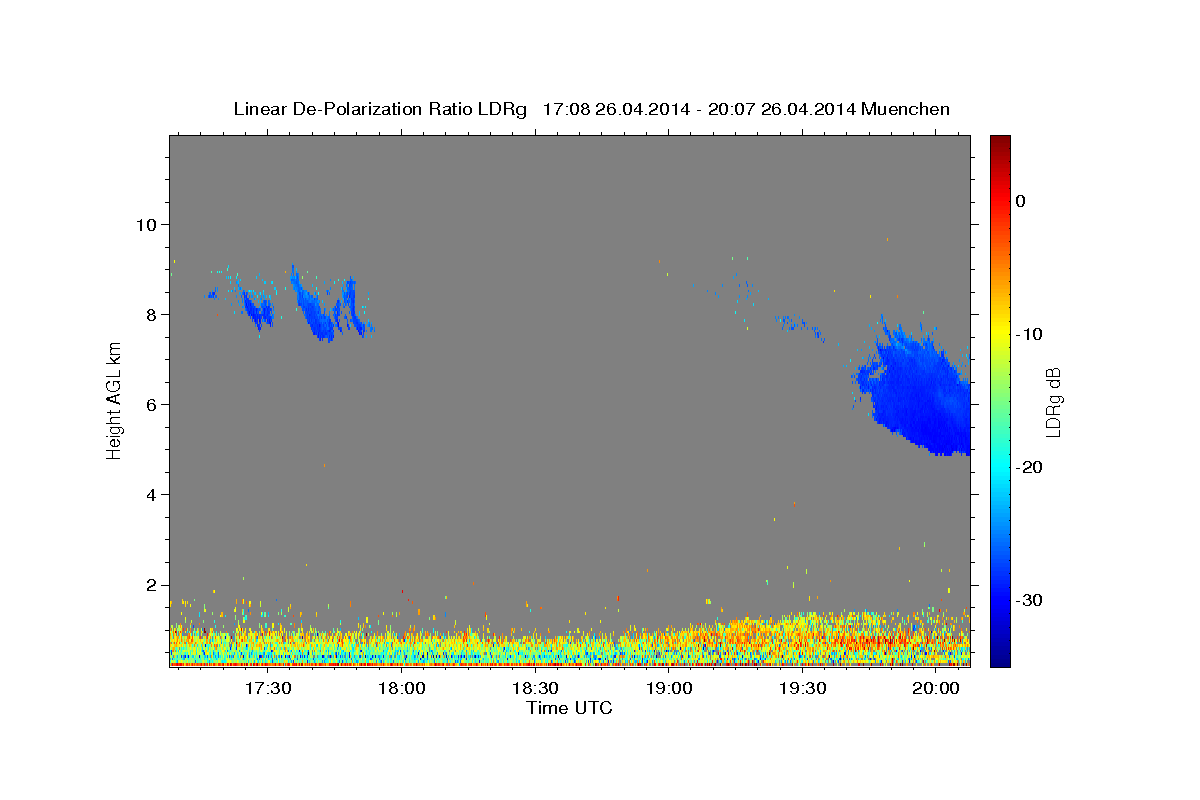Click the 'Height AGL km' axis label
The image size is (1200, 800).
(x=114, y=403)
